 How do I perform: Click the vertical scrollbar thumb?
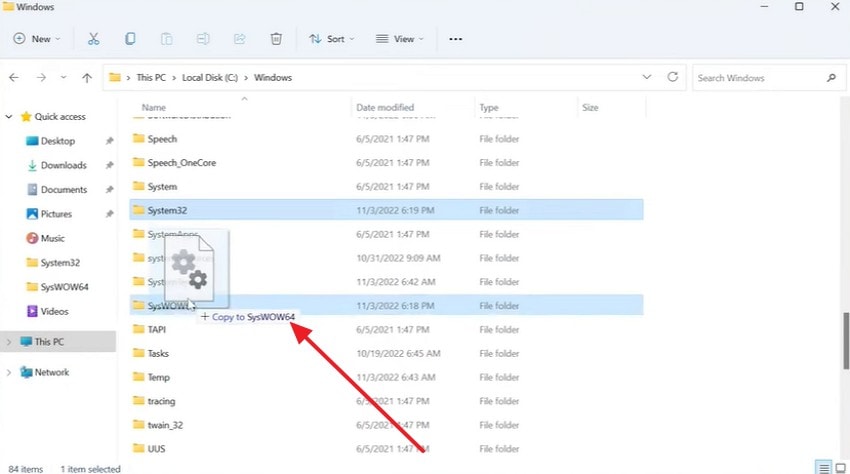(x=846, y=341)
